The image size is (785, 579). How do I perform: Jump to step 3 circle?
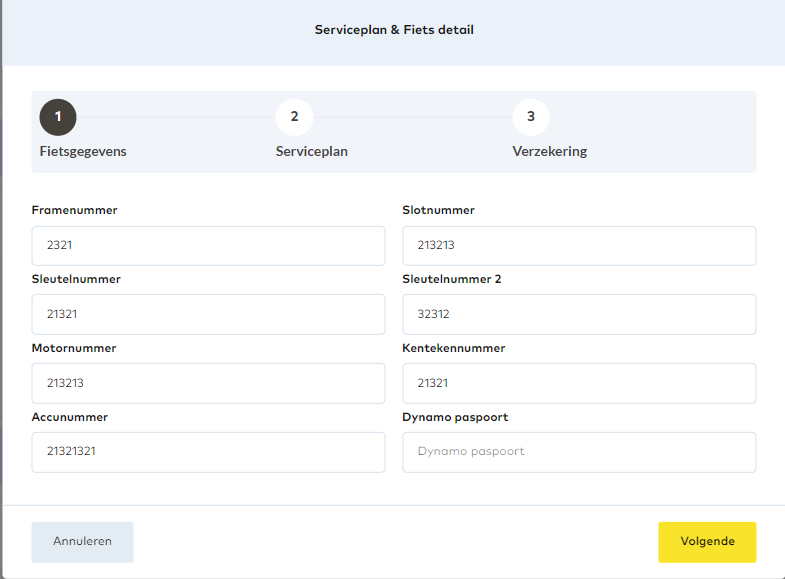click(x=530, y=117)
